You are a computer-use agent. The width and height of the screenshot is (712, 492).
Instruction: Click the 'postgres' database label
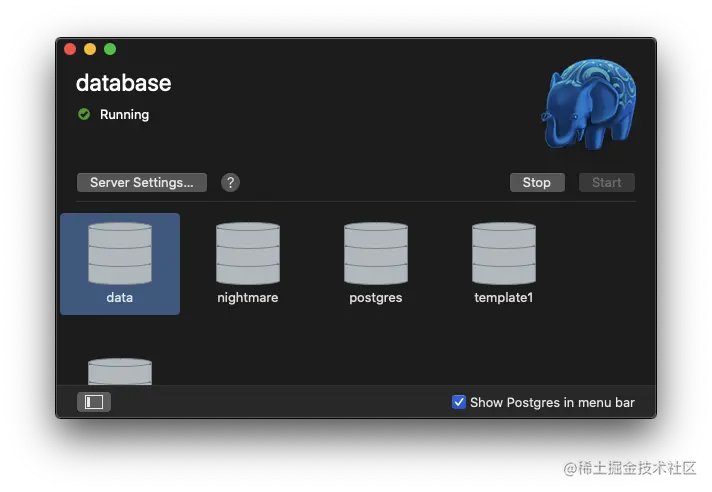click(376, 298)
